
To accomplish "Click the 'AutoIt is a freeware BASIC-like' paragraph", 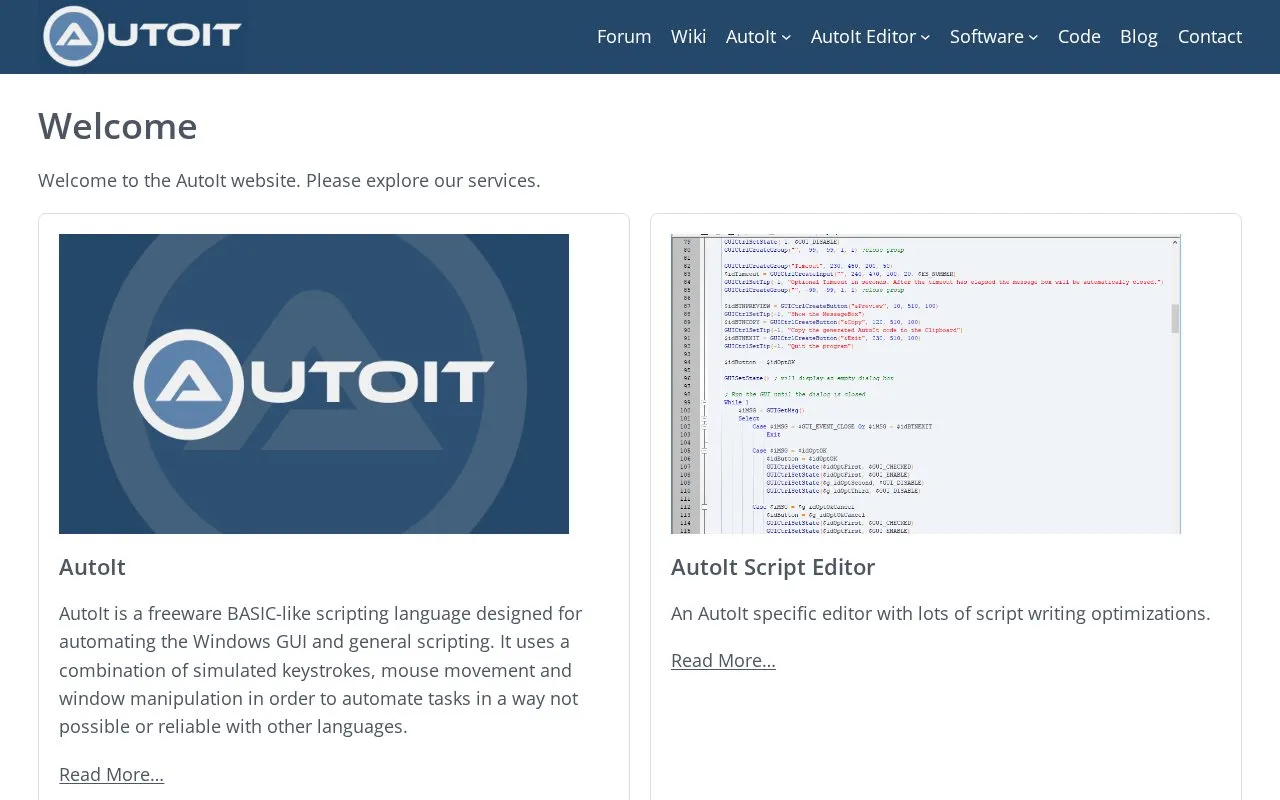I will pos(321,669).
